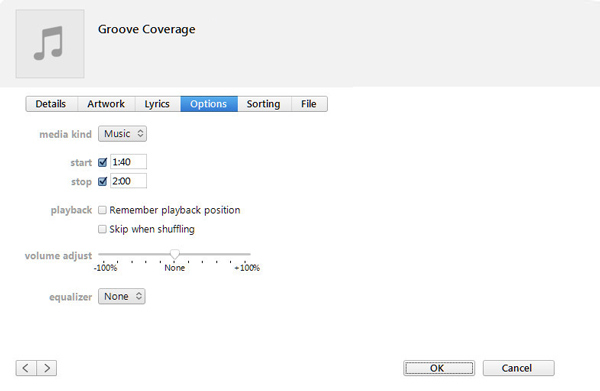Switch to the File tab

click(x=309, y=104)
